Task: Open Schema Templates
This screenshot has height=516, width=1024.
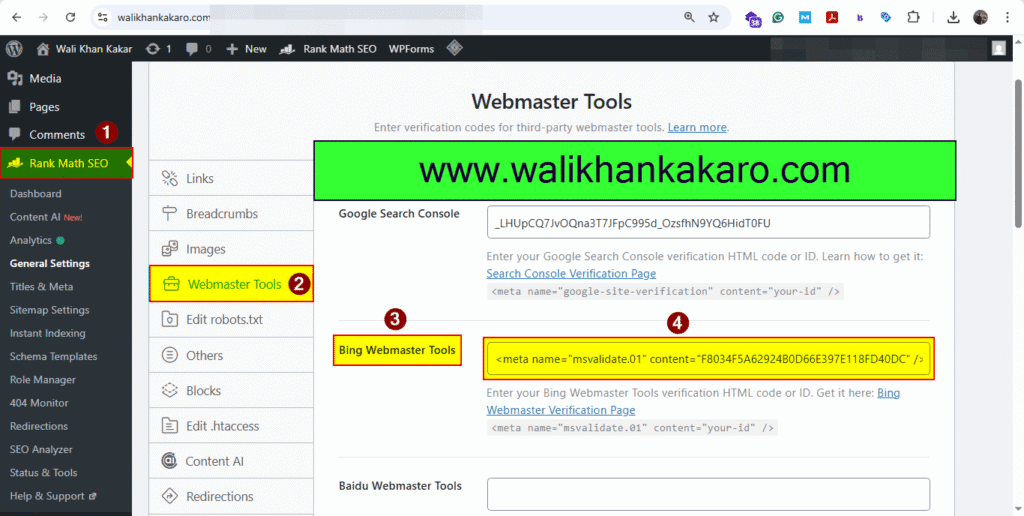Action: coord(53,357)
